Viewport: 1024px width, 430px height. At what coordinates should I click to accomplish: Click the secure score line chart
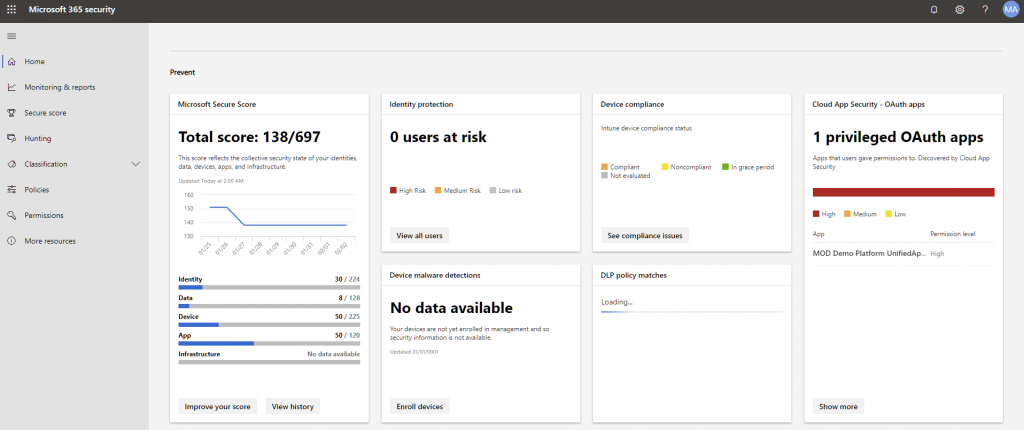[269, 222]
